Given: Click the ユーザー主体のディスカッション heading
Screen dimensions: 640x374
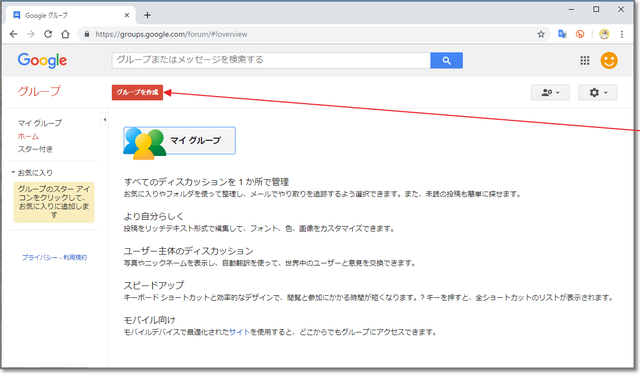Looking at the screenshot, I should (x=189, y=251).
